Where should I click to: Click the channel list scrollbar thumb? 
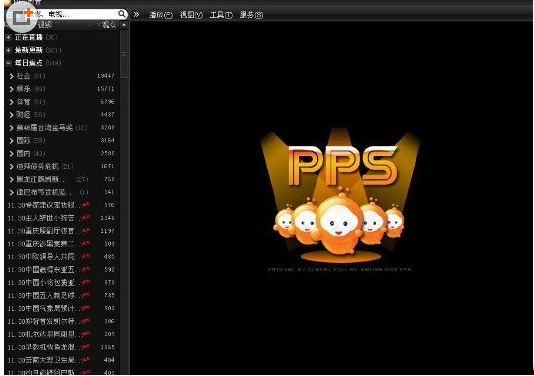[124, 54]
